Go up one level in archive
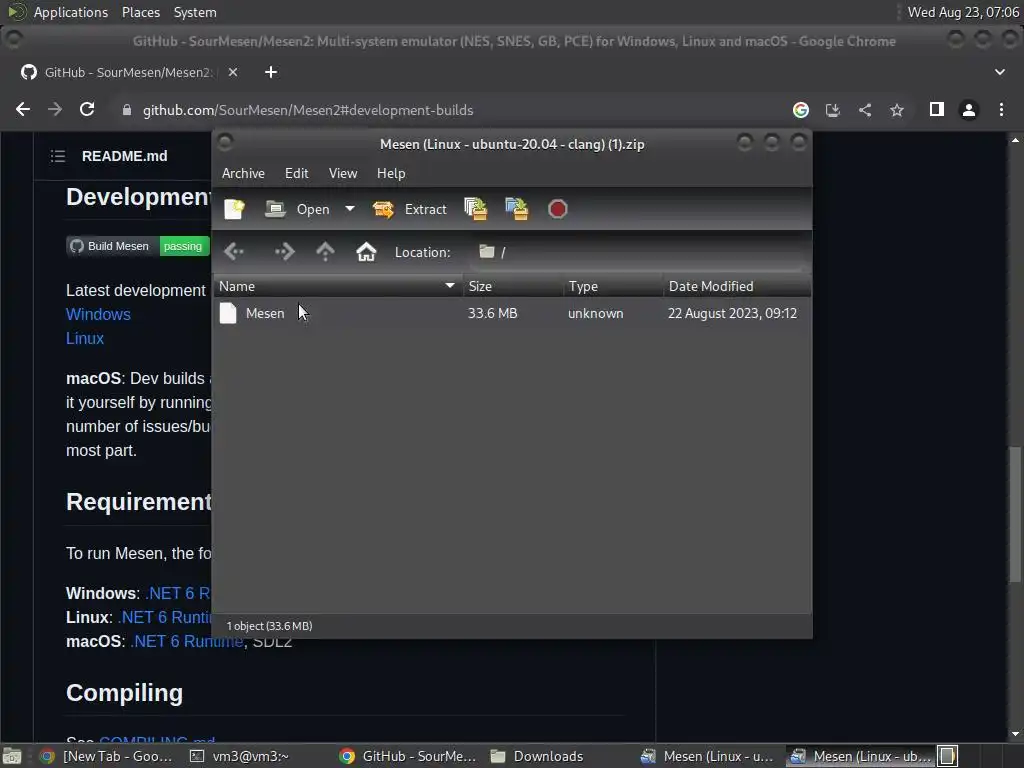 point(325,251)
